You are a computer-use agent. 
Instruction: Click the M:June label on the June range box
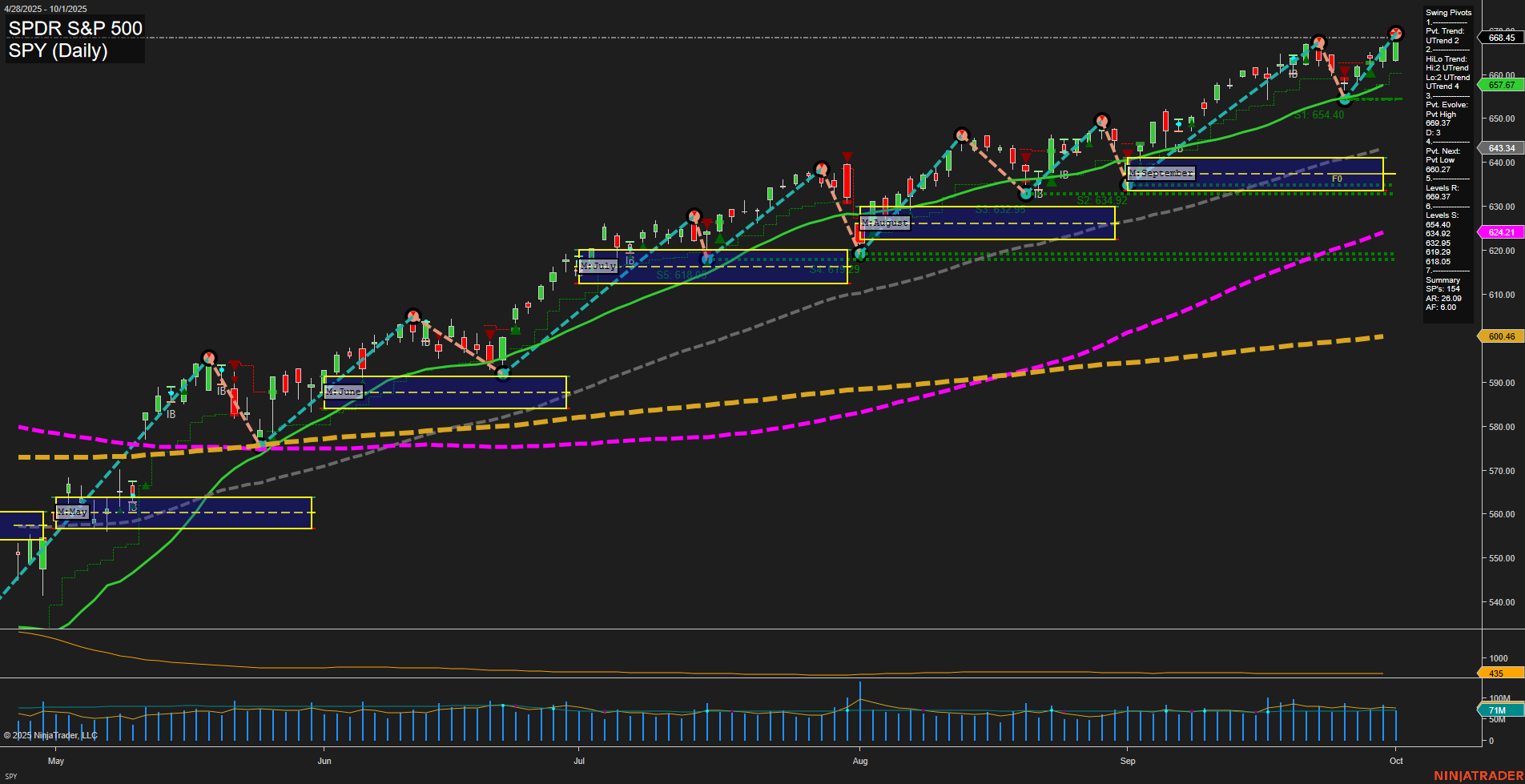pos(343,392)
